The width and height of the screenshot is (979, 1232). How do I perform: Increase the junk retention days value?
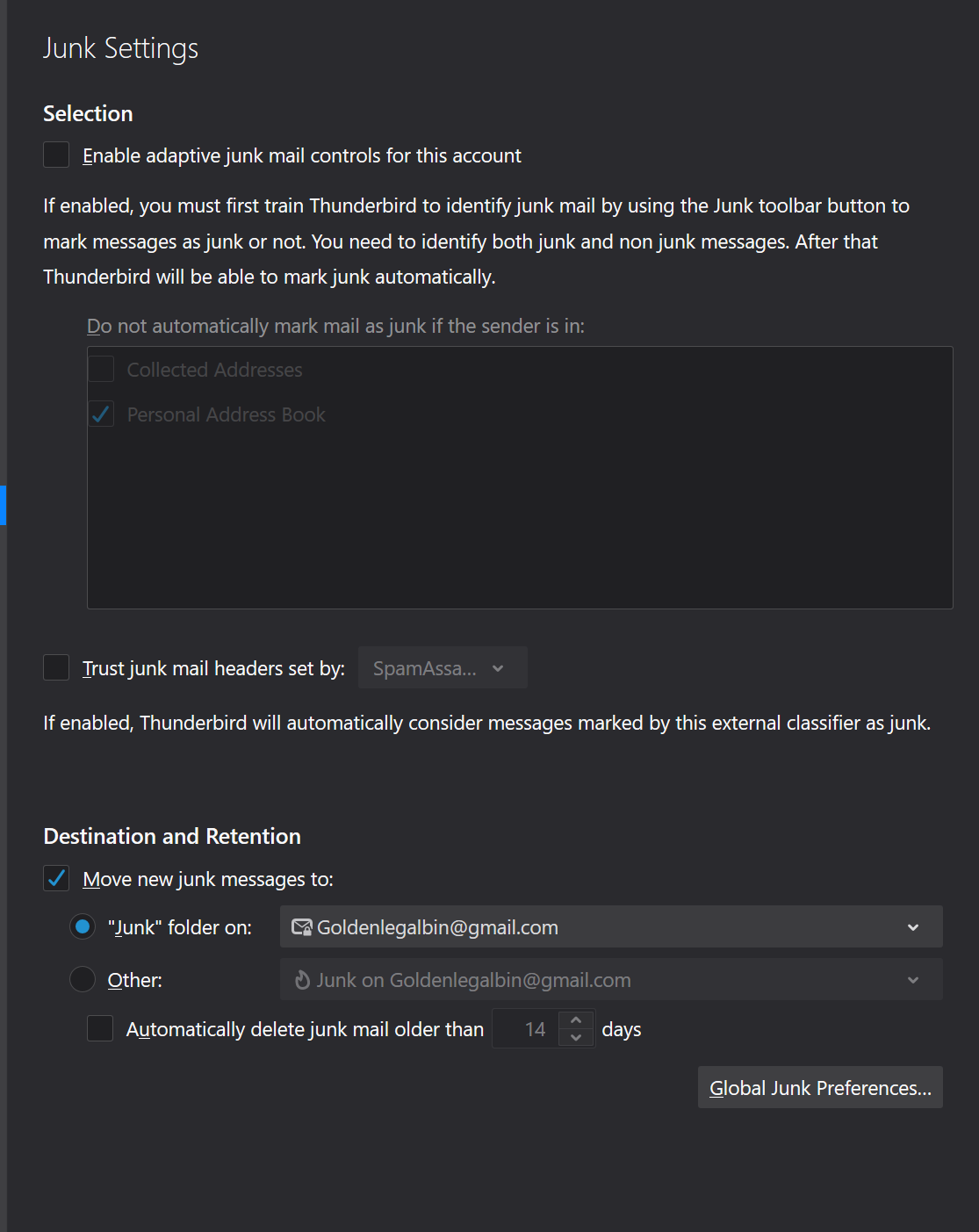point(576,1020)
